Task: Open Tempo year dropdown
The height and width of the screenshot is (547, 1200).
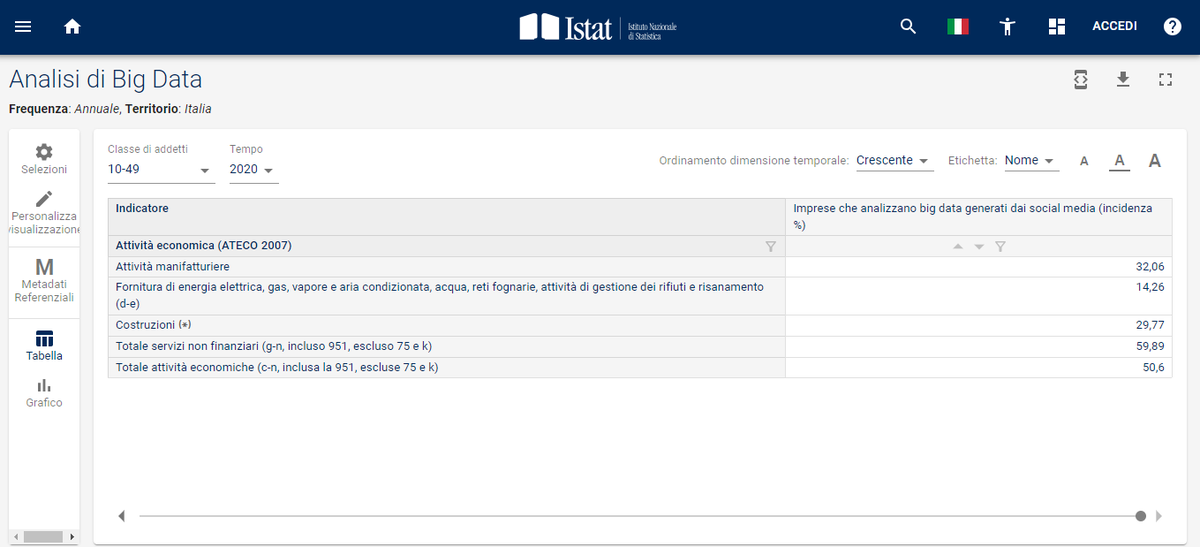Action: 254,170
